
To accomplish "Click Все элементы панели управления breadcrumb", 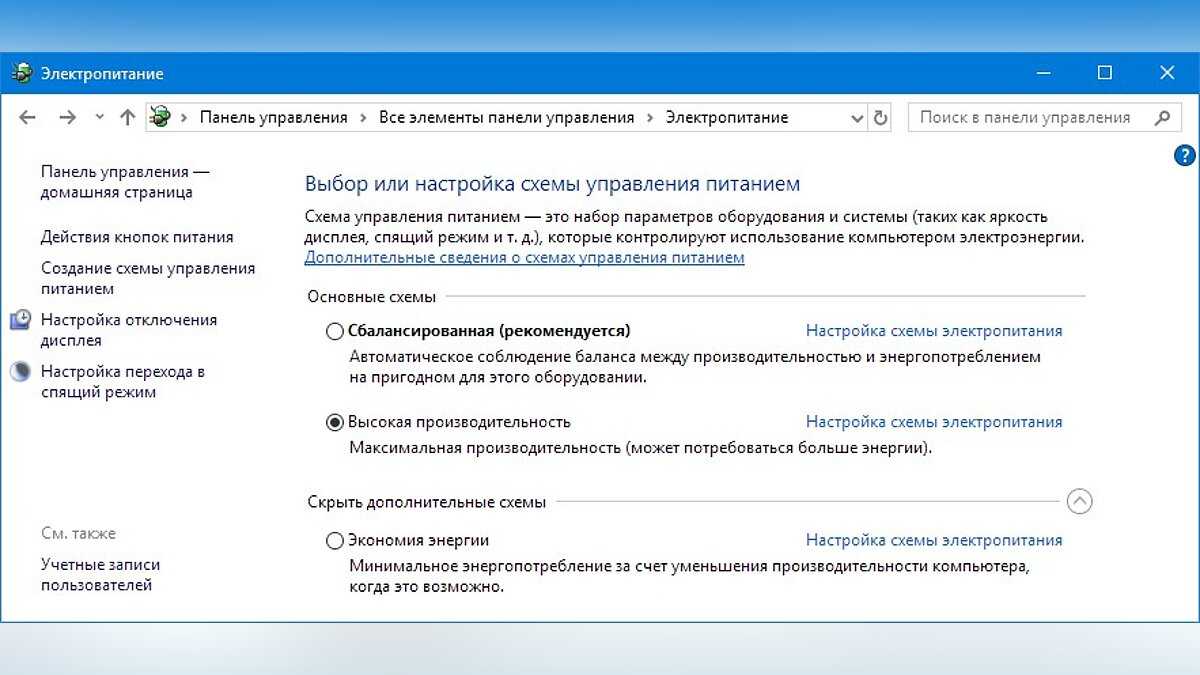I will pos(506,117).
